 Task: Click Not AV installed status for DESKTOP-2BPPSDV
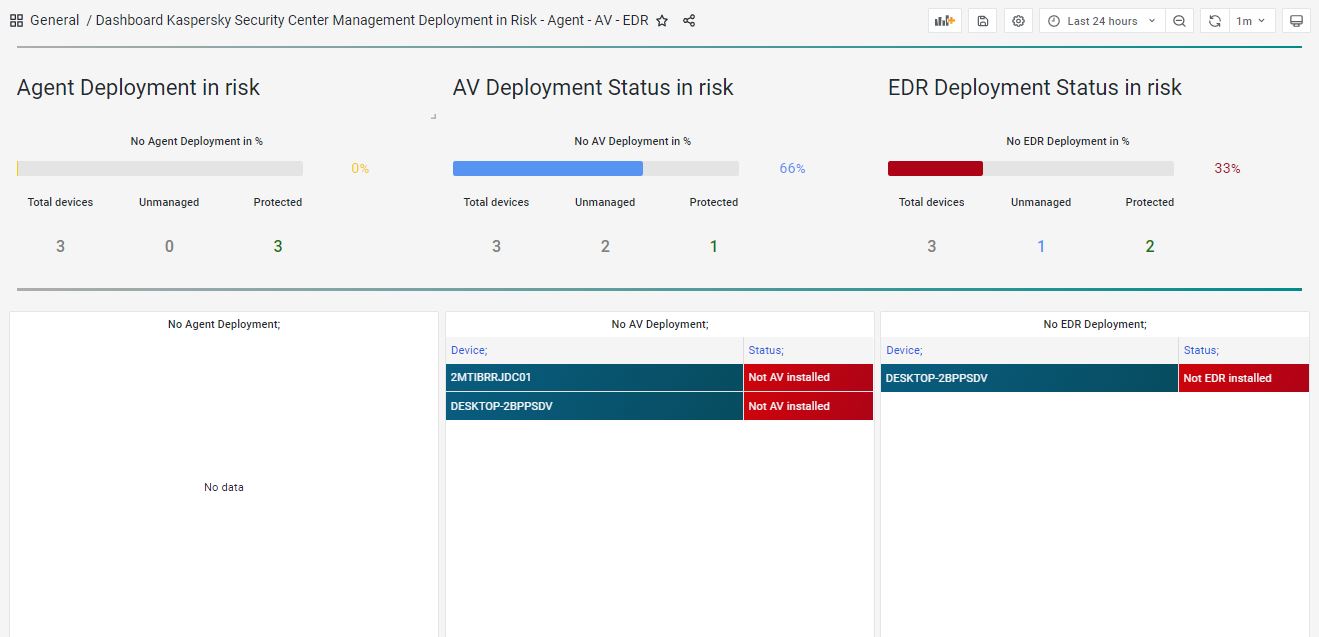click(808, 406)
